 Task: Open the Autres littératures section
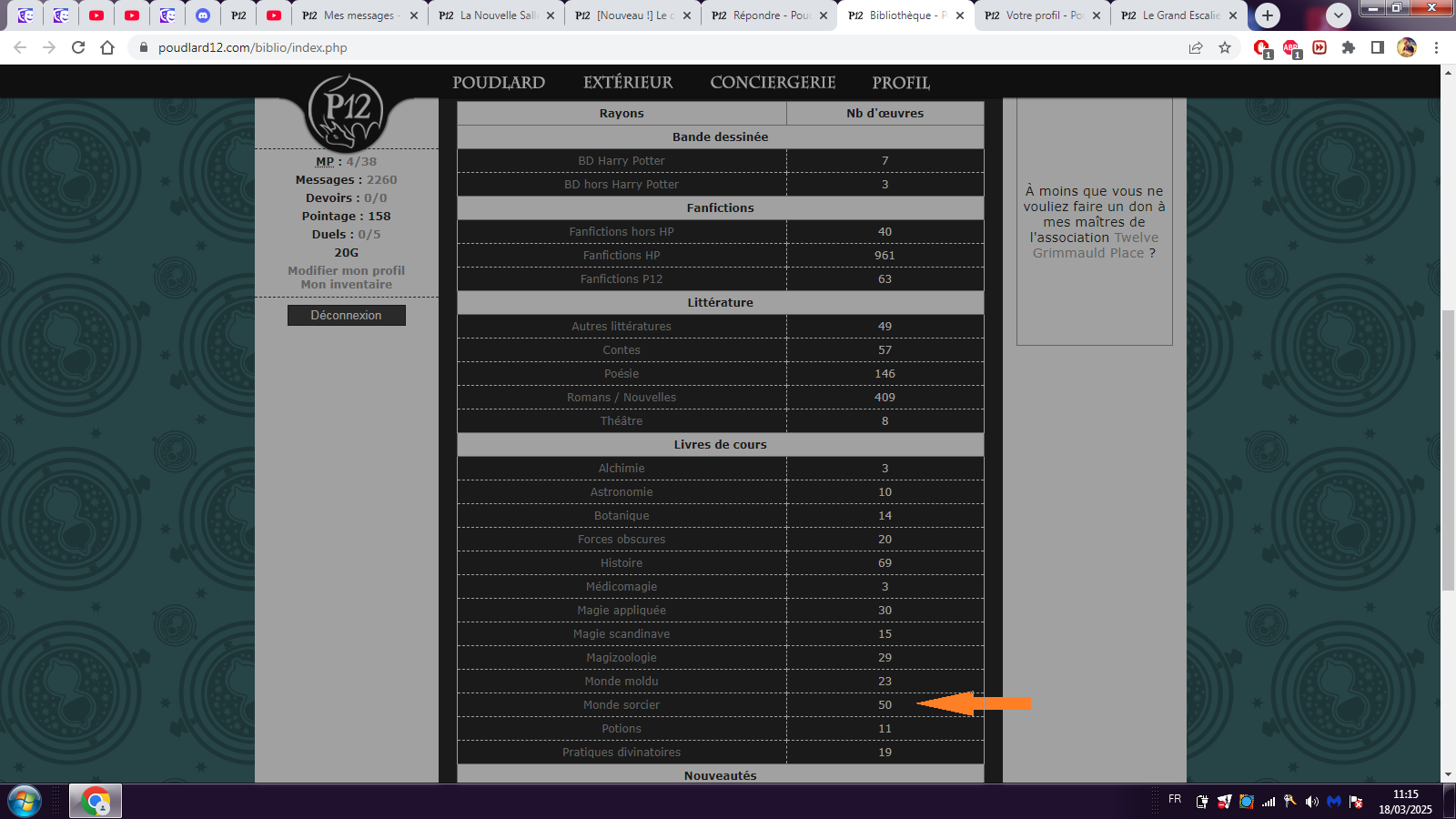coord(622,327)
